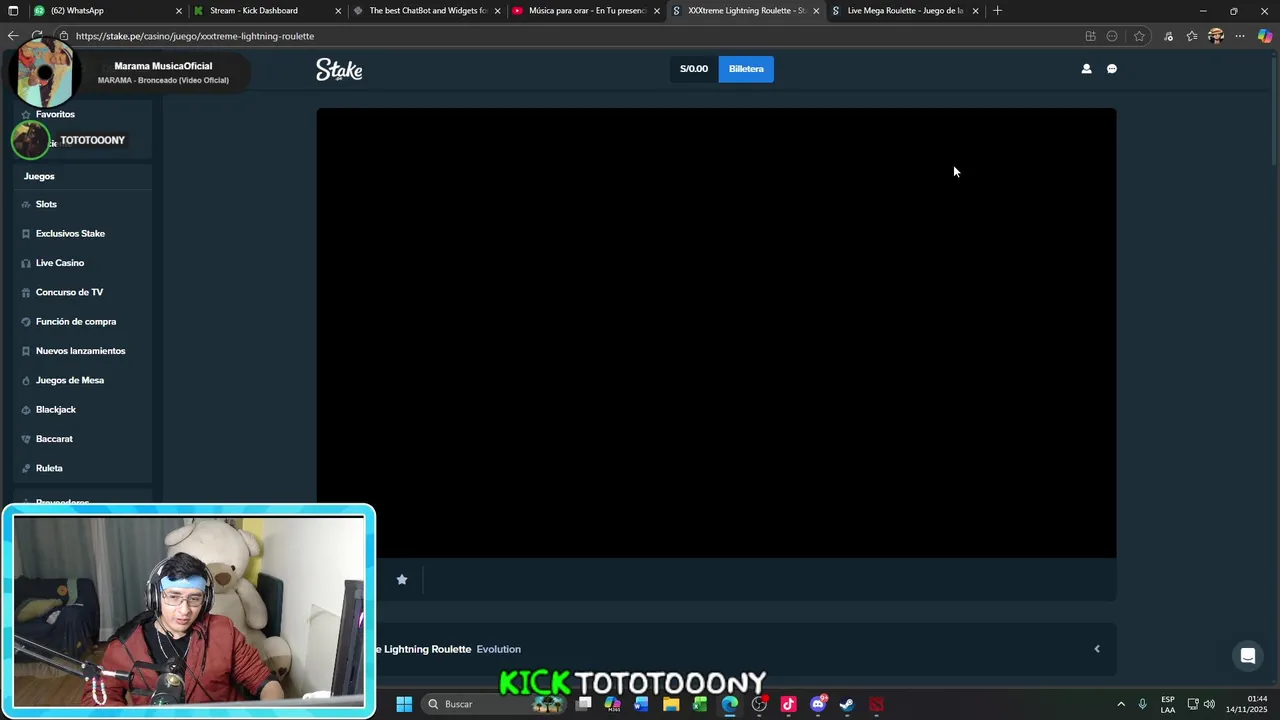The height and width of the screenshot is (720, 1280).
Task: Open the Copilot icon in Edge
Action: click(1265, 36)
